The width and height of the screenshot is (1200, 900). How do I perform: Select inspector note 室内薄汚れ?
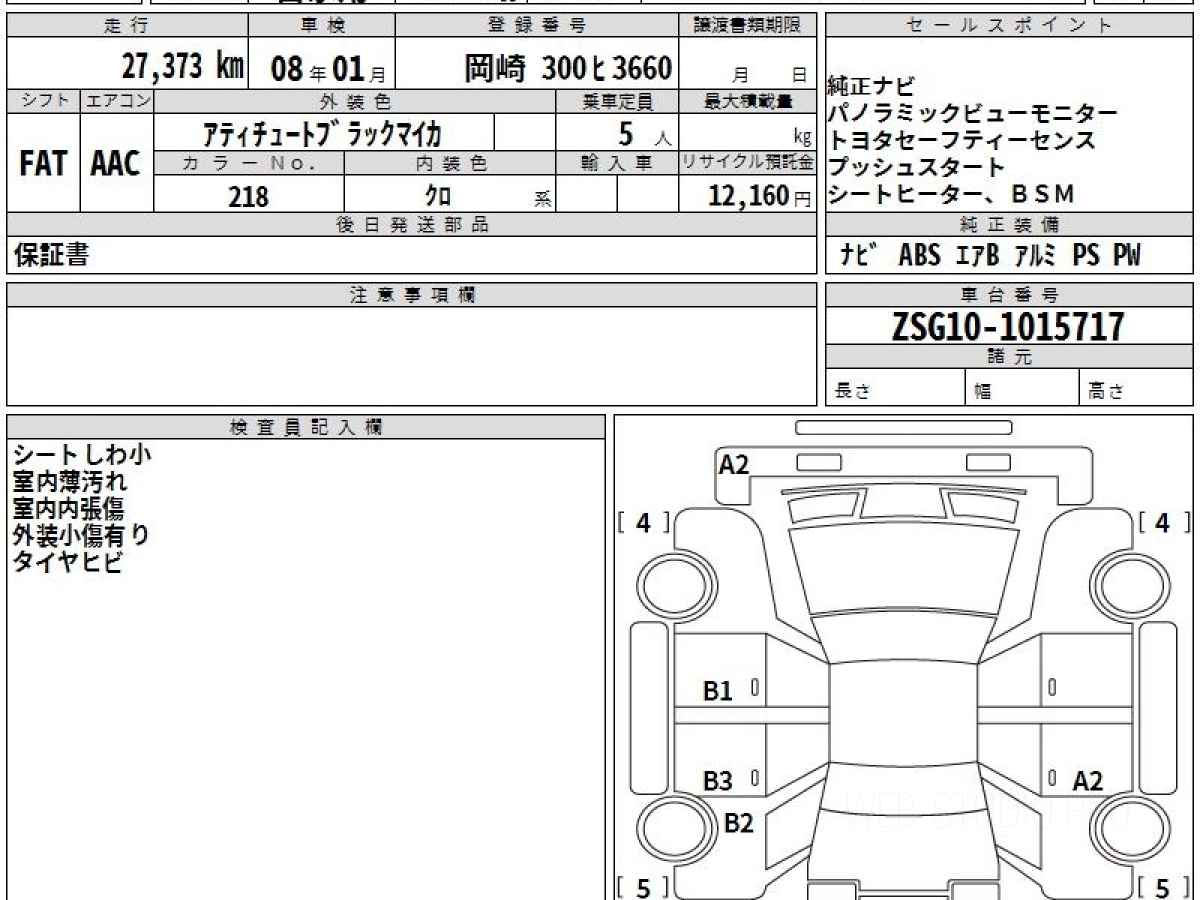70,482
